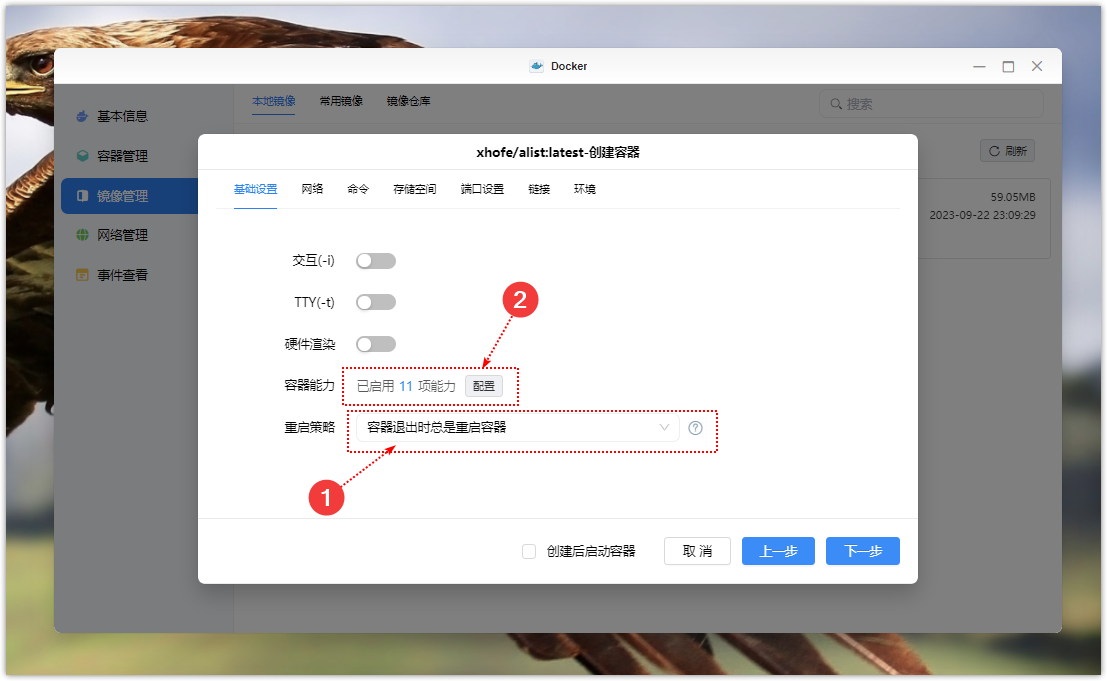This screenshot has height=681, width=1107.
Task: Check the 创建后启动容器 checkbox
Action: point(529,551)
